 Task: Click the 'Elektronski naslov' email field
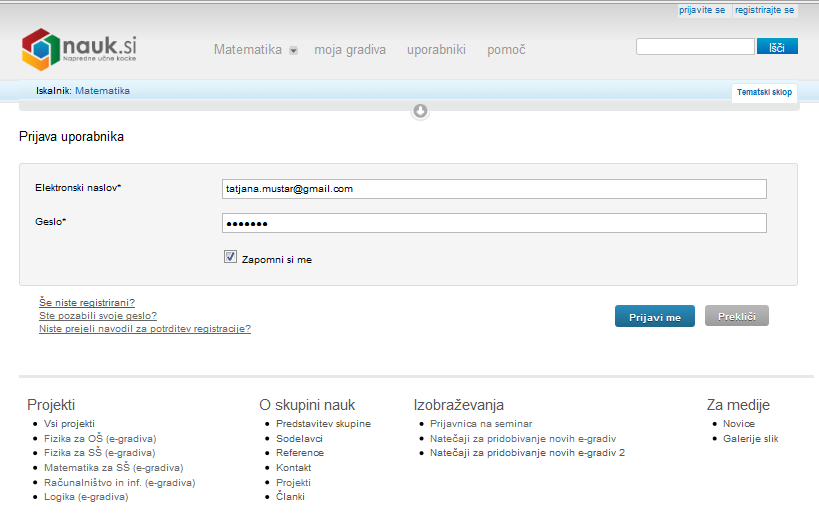[x=494, y=189]
